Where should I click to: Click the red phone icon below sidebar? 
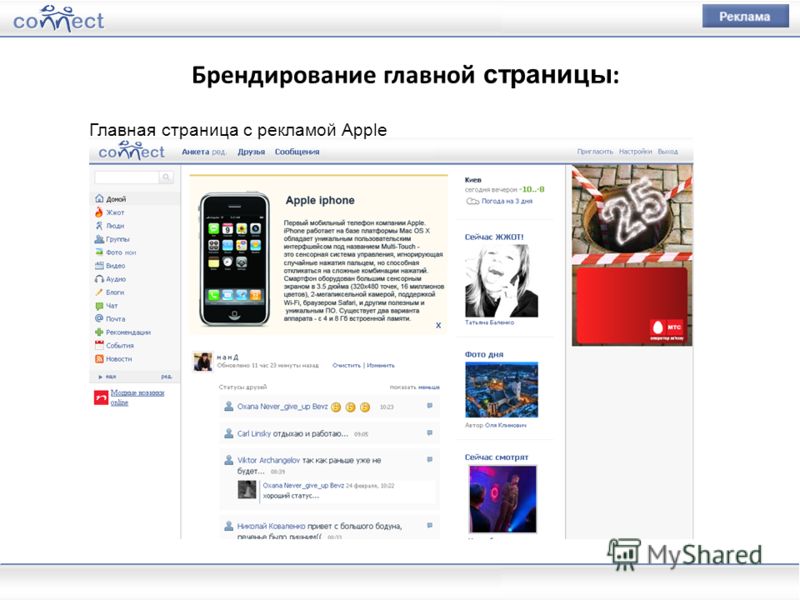[101, 397]
